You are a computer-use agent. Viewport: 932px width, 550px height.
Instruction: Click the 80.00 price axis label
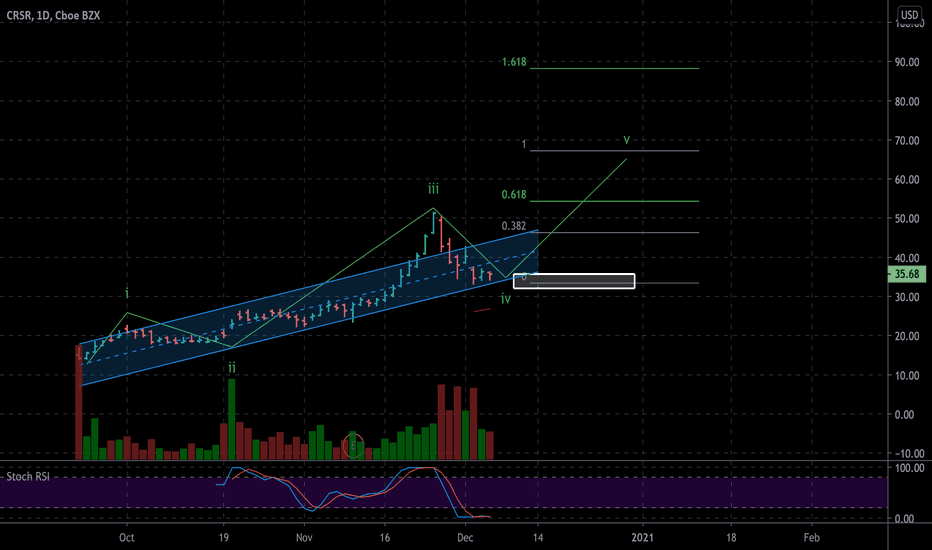pos(907,102)
